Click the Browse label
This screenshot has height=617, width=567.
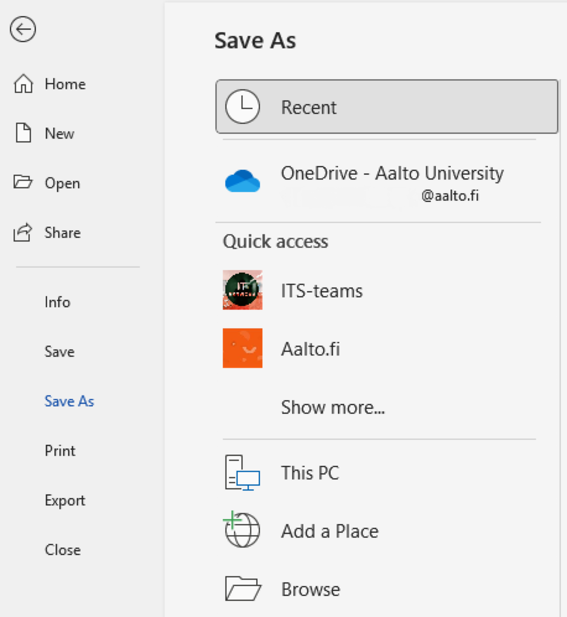click(x=310, y=590)
